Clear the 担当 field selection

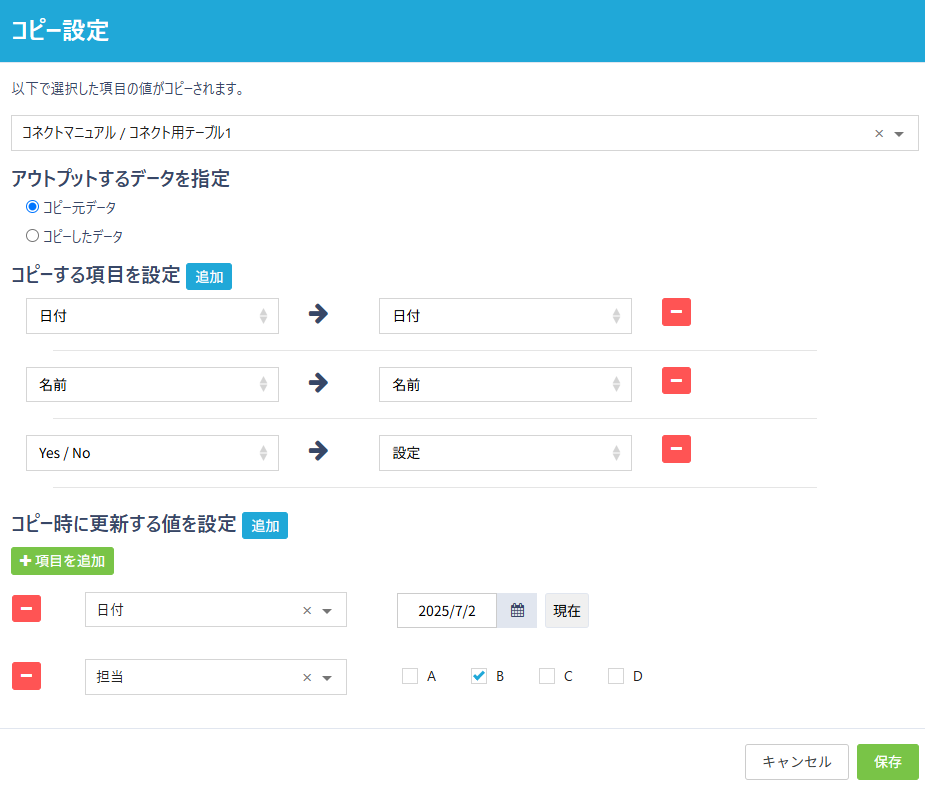pos(307,678)
